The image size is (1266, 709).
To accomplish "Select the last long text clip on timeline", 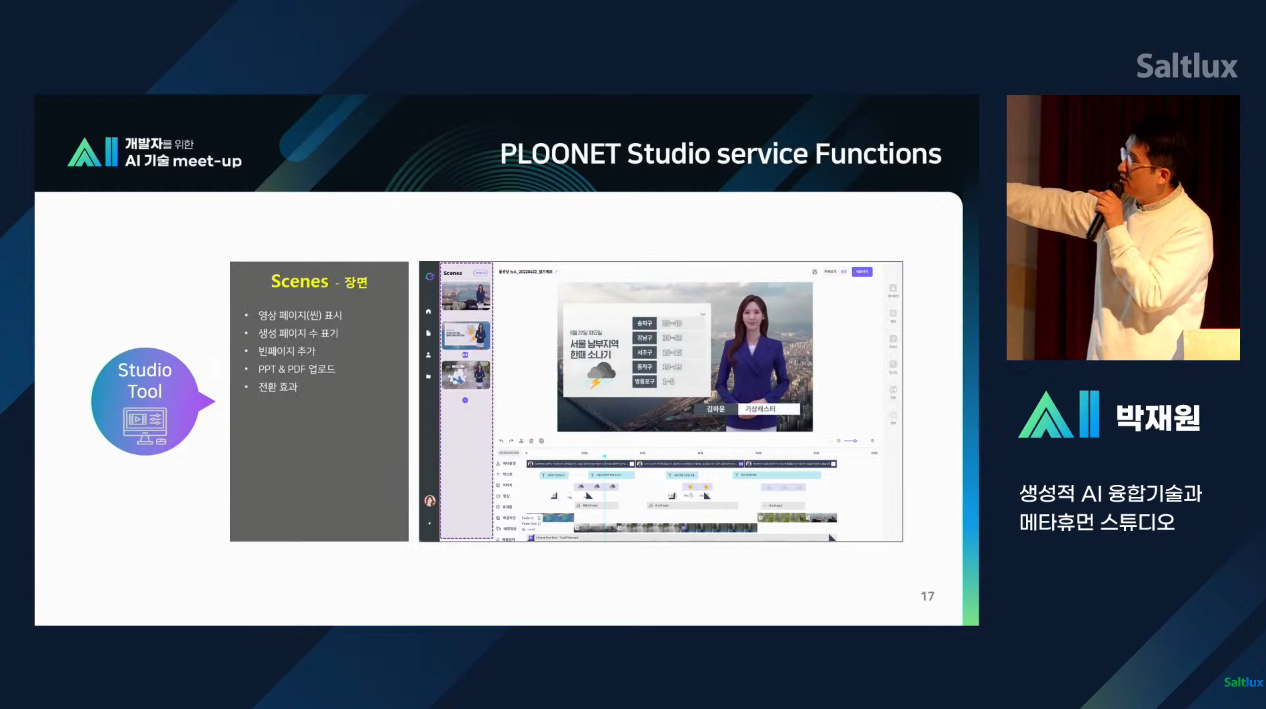I will [777, 475].
